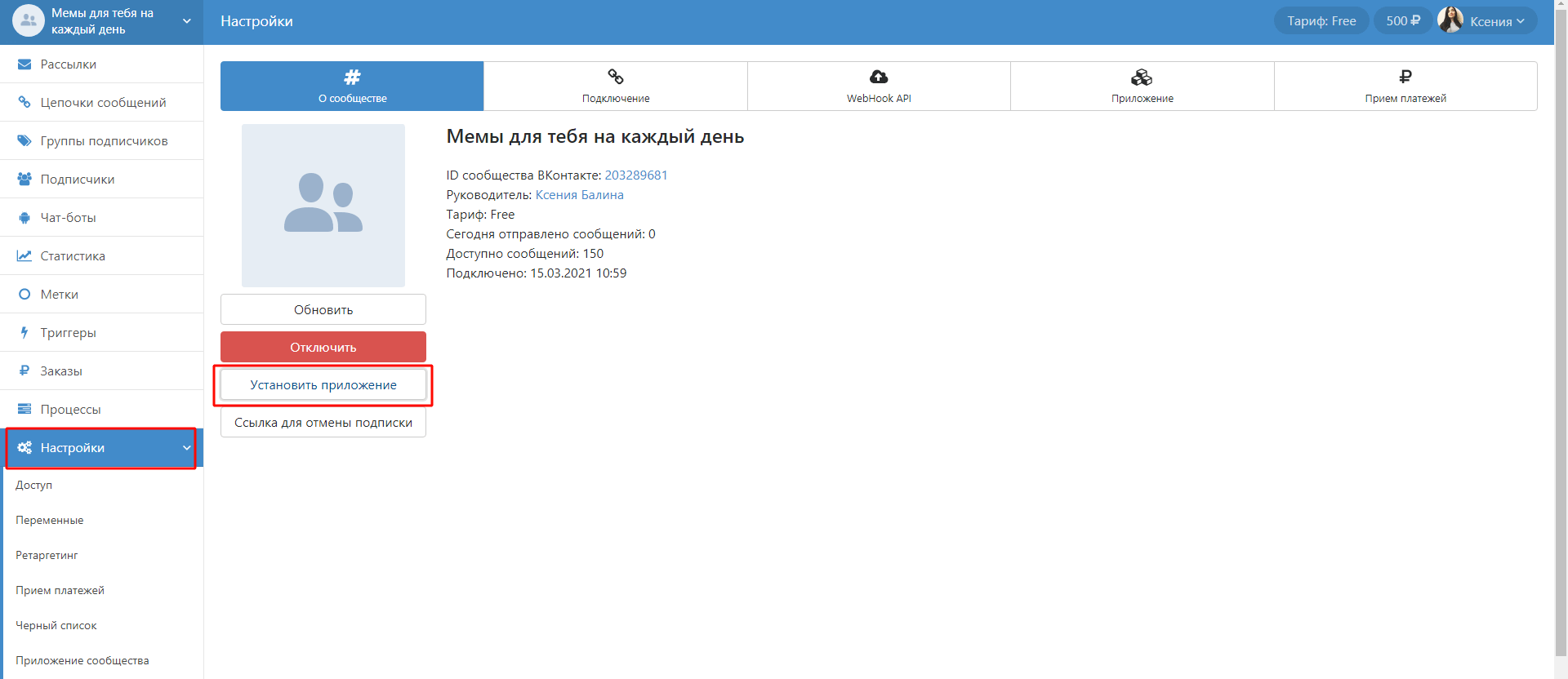Expand the community selector chevron
Screen dimensions: 1568x679
click(x=187, y=21)
